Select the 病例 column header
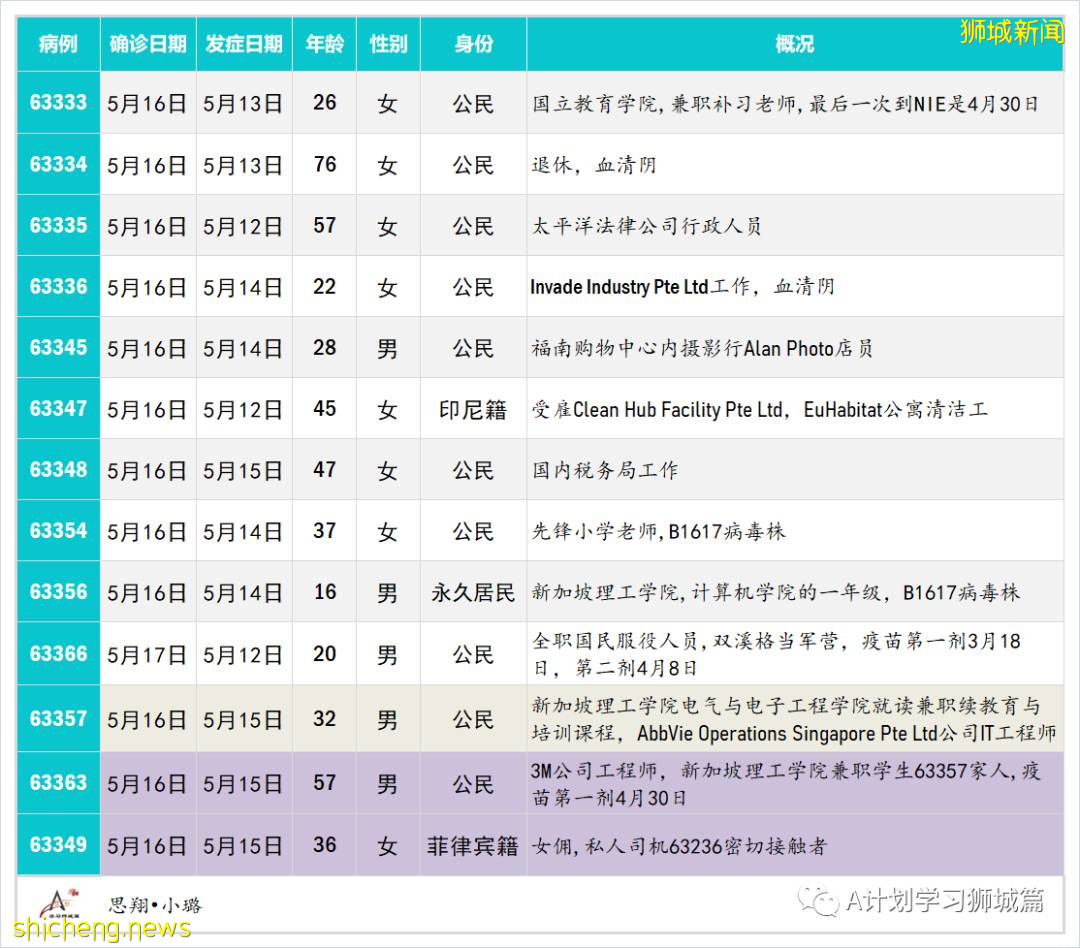Screen dimensions: 1080x948 click(x=57, y=44)
